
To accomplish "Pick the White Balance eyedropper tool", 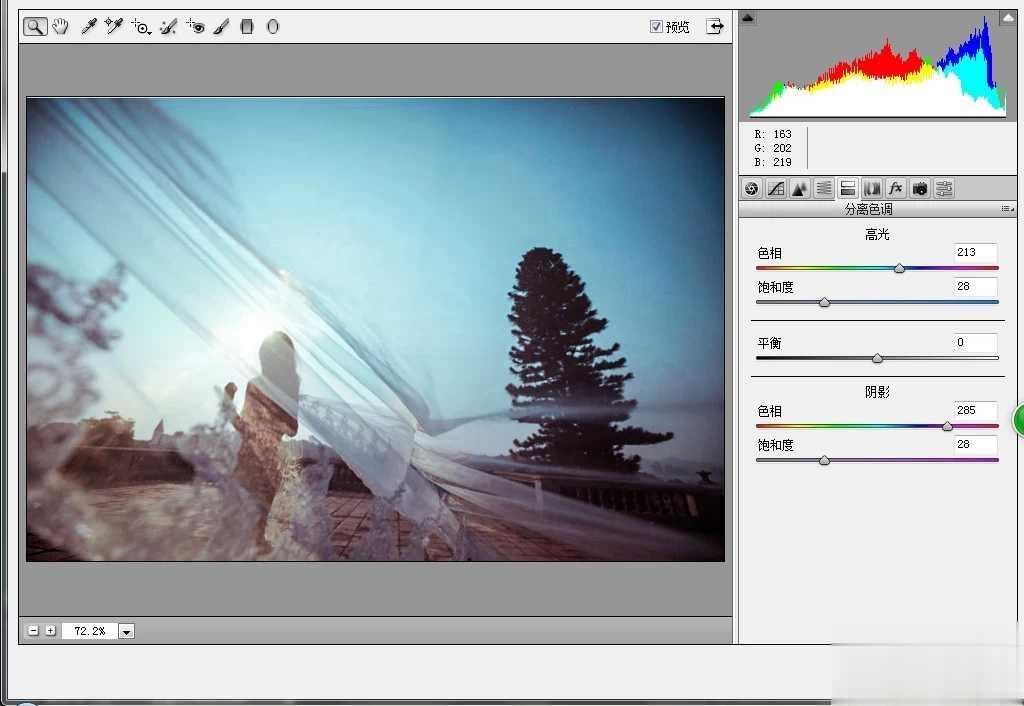I will pyautogui.click(x=89, y=27).
